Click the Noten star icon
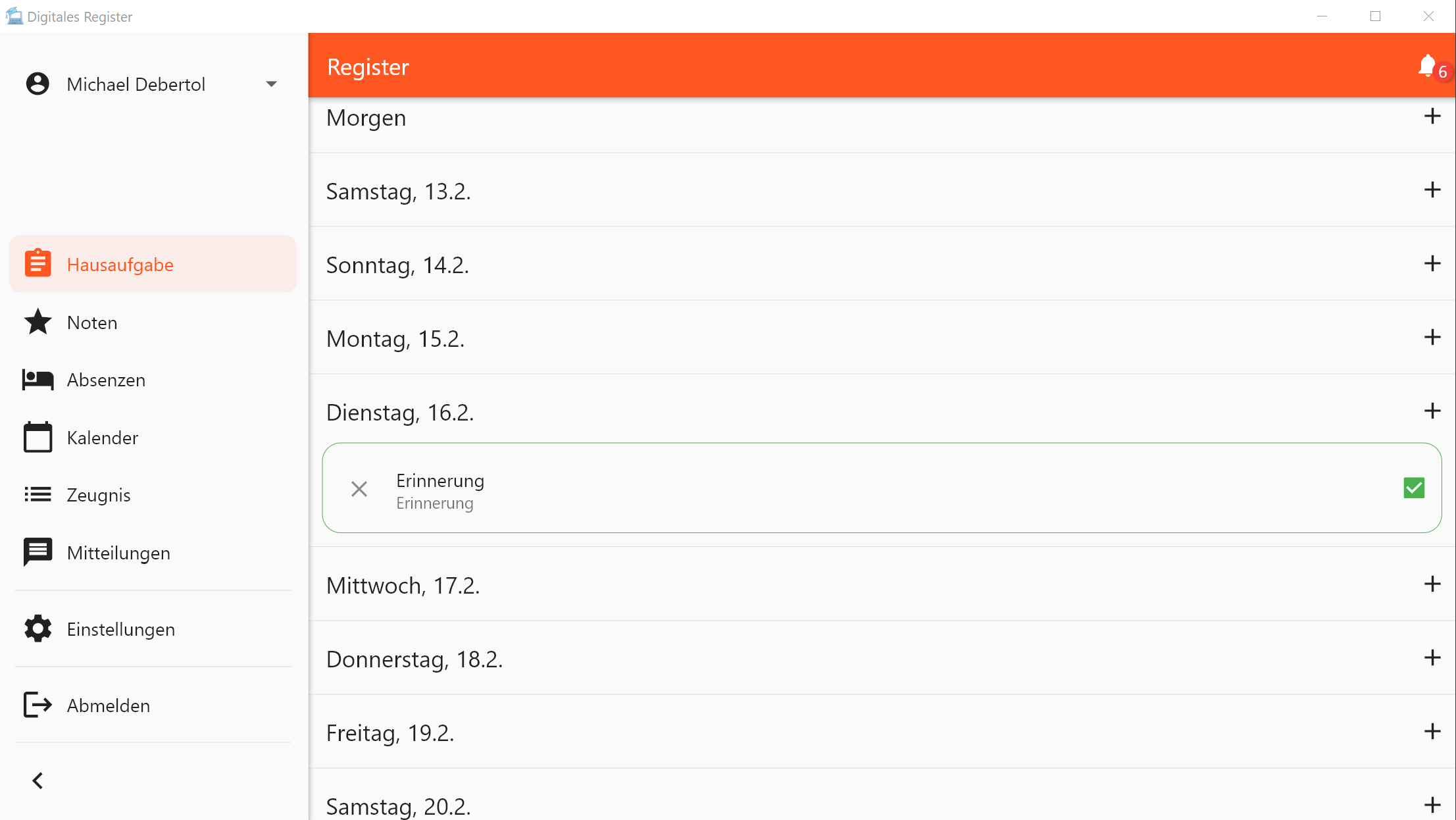 pyautogui.click(x=38, y=322)
